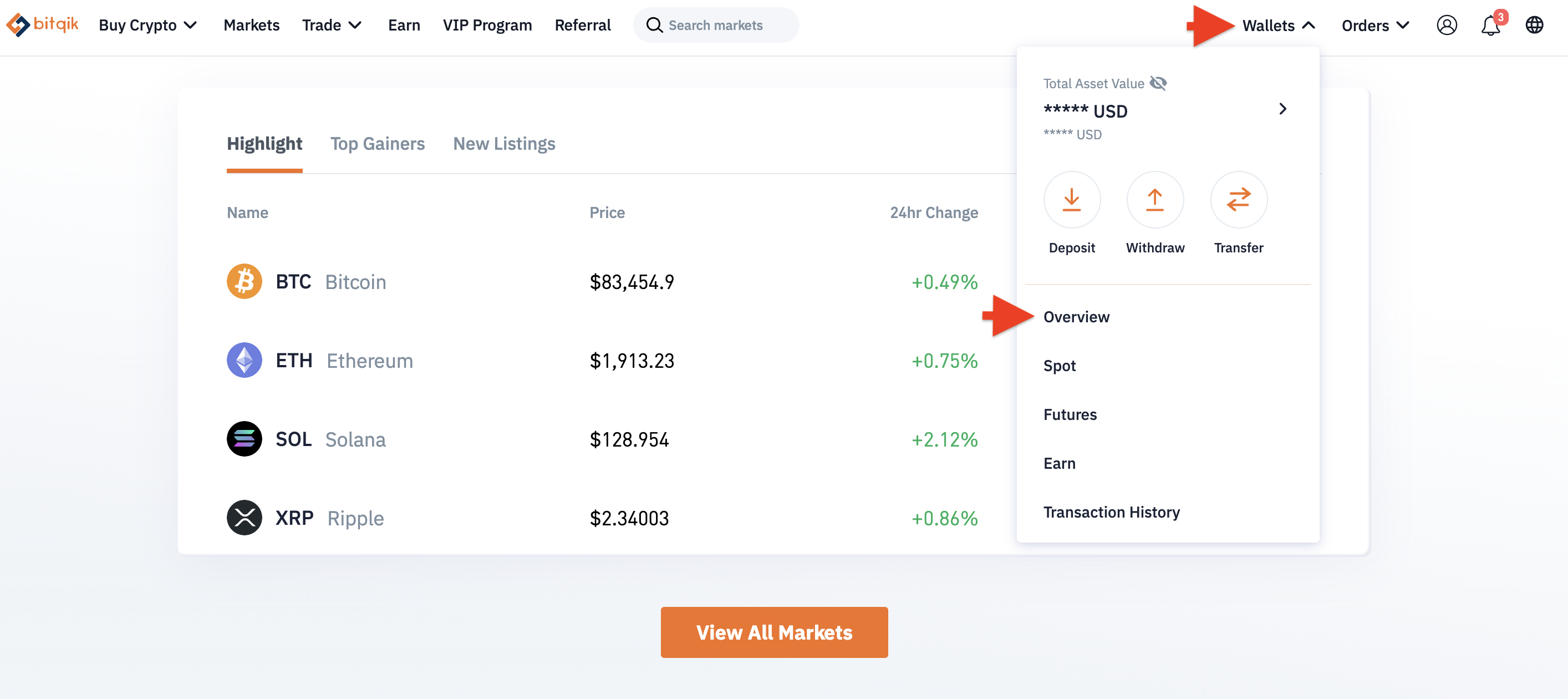Click the Bitcoin coin icon

click(244, 281)
